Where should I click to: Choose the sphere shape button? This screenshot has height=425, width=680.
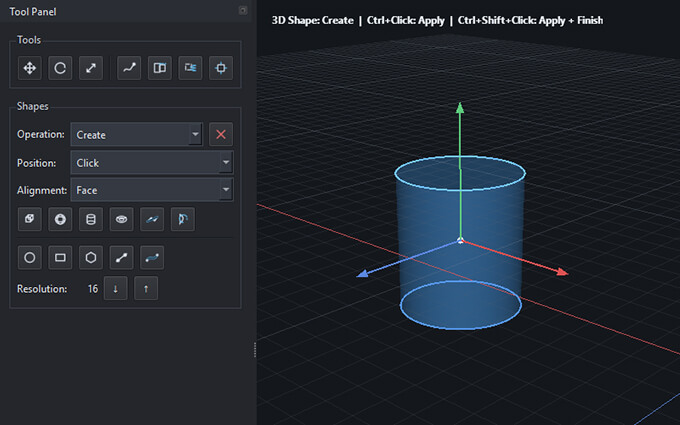[60, 218]
